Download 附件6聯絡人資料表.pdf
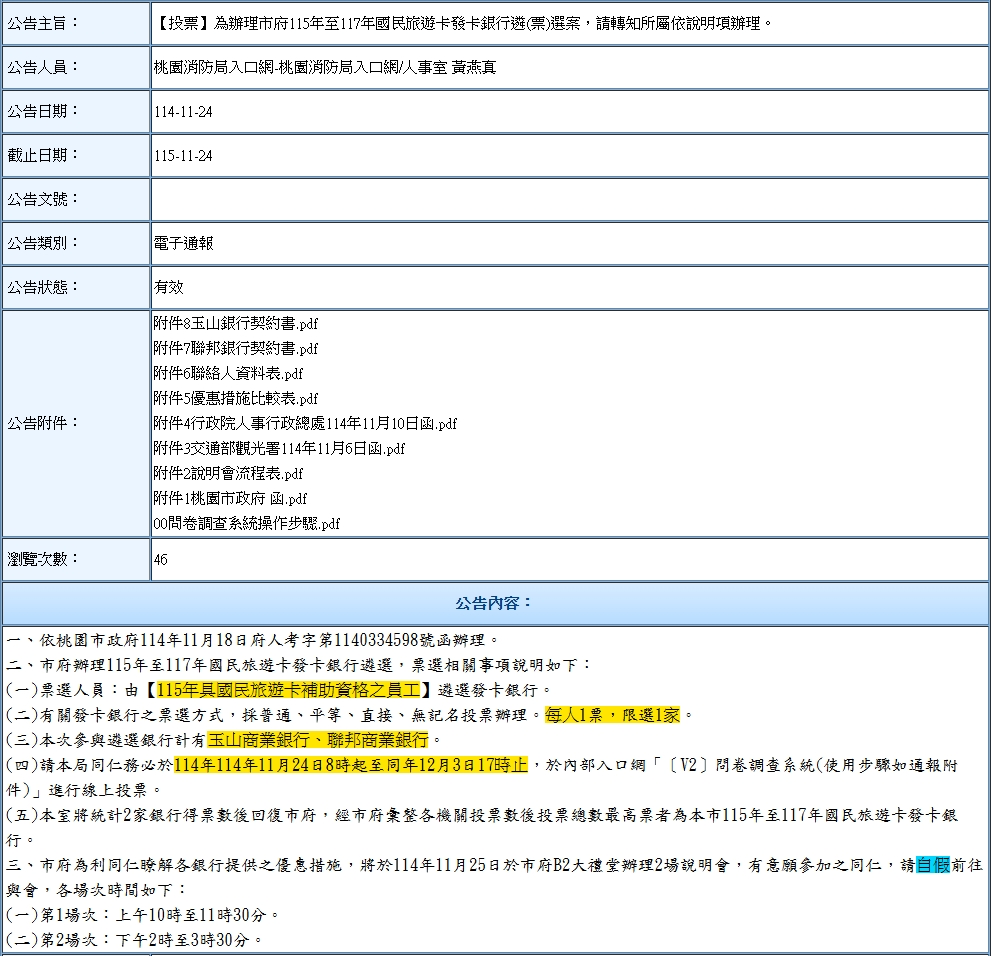 (228, 374)
